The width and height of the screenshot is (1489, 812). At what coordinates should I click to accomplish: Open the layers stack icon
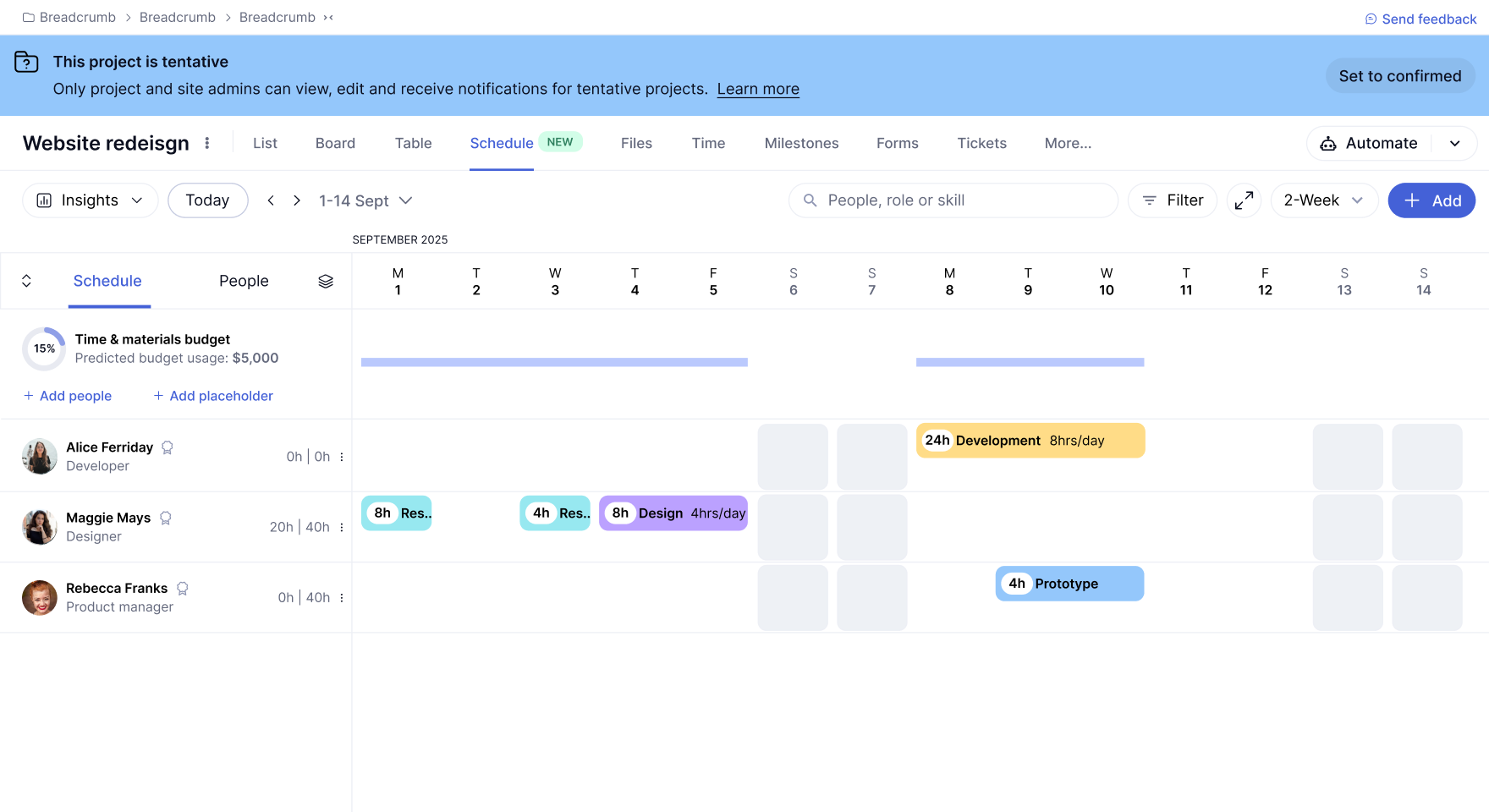point(326,282)
